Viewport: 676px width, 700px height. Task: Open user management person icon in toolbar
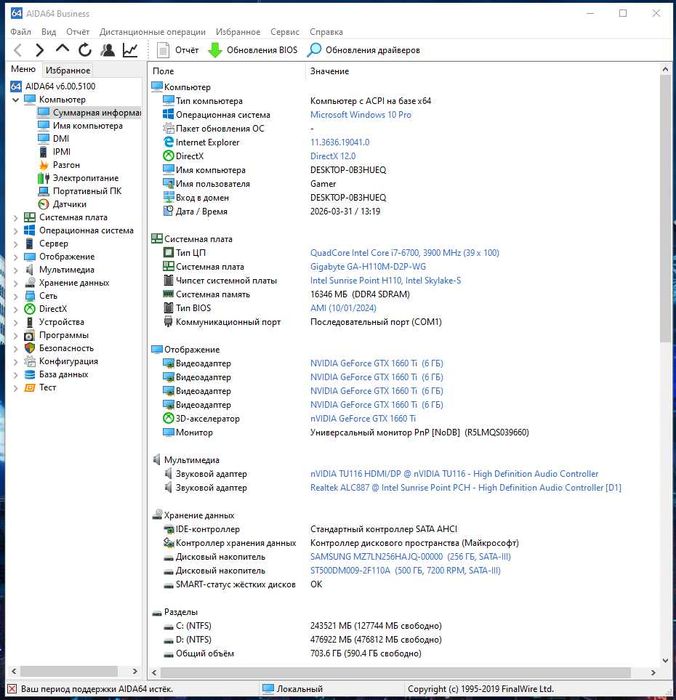(107, 50)
